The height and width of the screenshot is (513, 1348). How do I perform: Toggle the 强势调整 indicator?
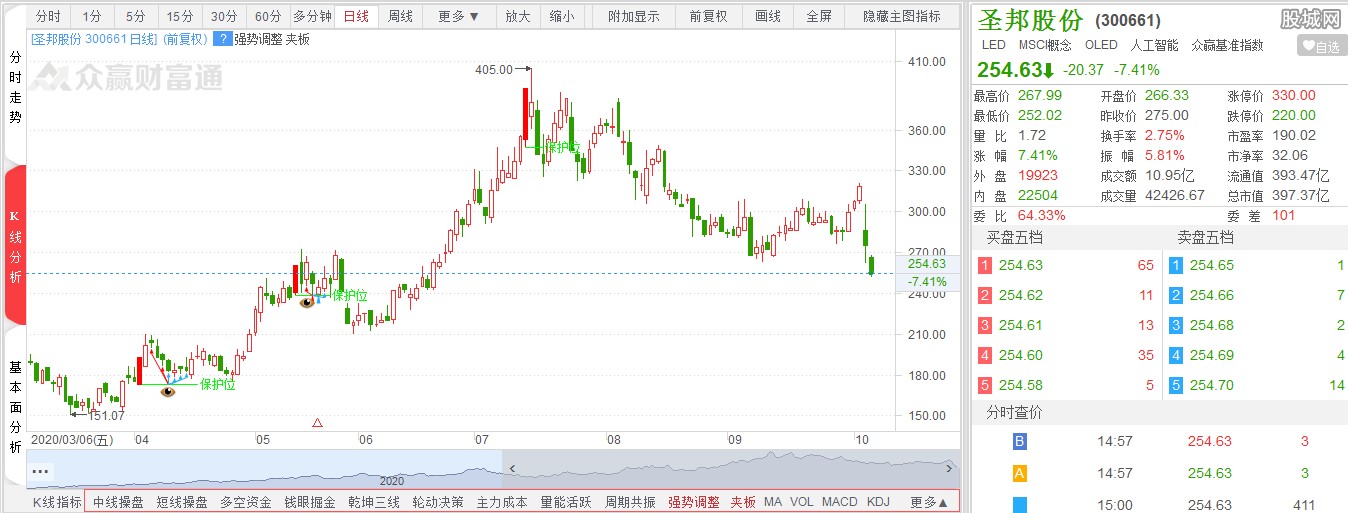point(694,502)
